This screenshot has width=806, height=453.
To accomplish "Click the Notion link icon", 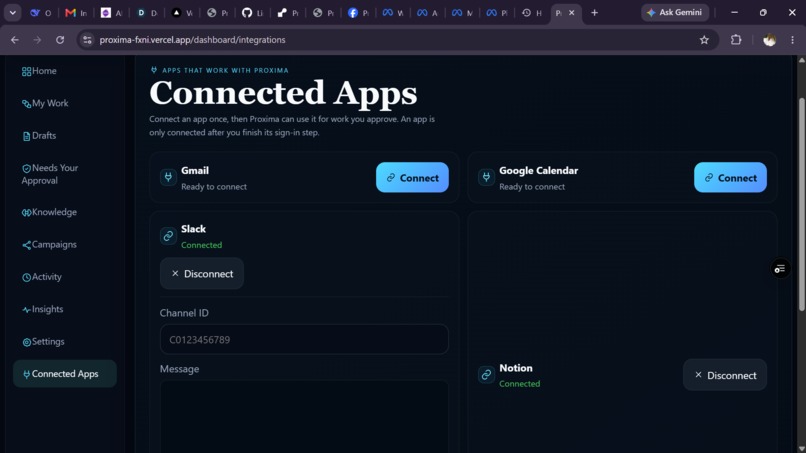I will [x=486, y=375].
